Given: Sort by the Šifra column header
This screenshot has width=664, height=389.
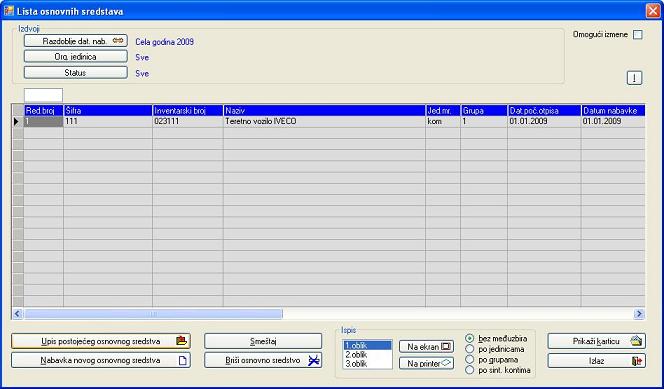Looking at the screenshot, I should tap(108, 110).
